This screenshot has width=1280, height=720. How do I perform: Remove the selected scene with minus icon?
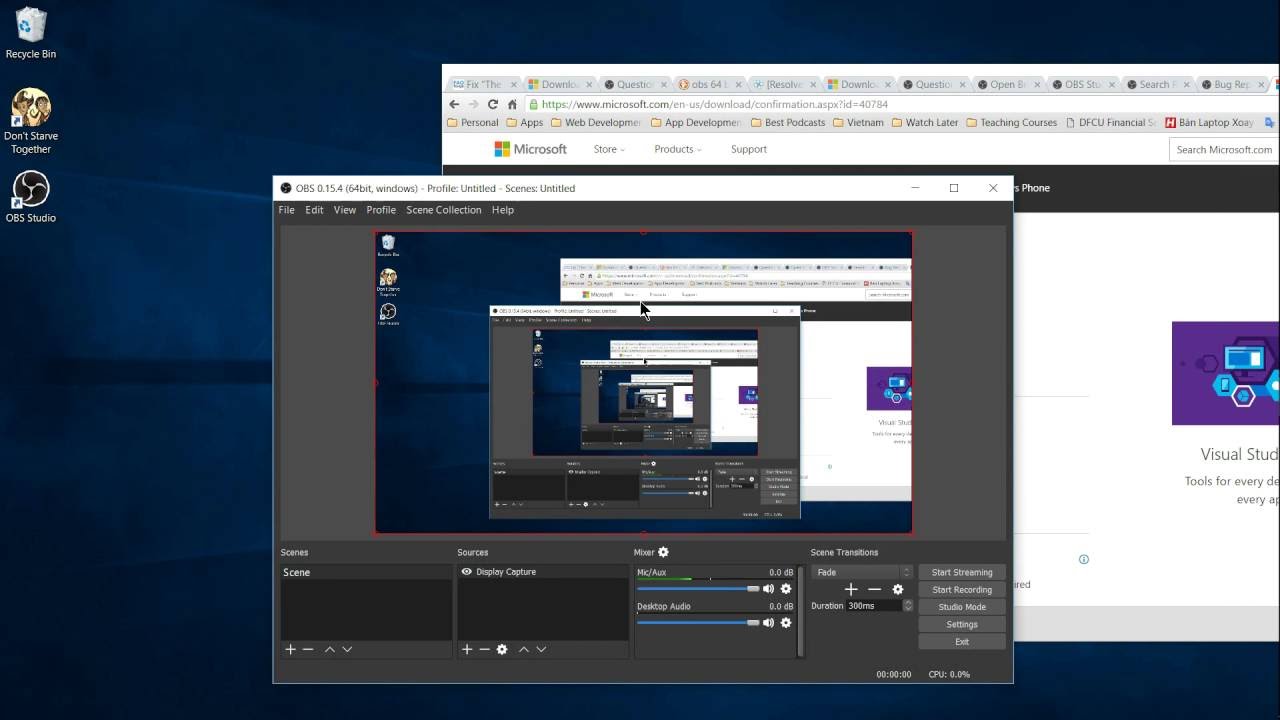click(308, 649)
